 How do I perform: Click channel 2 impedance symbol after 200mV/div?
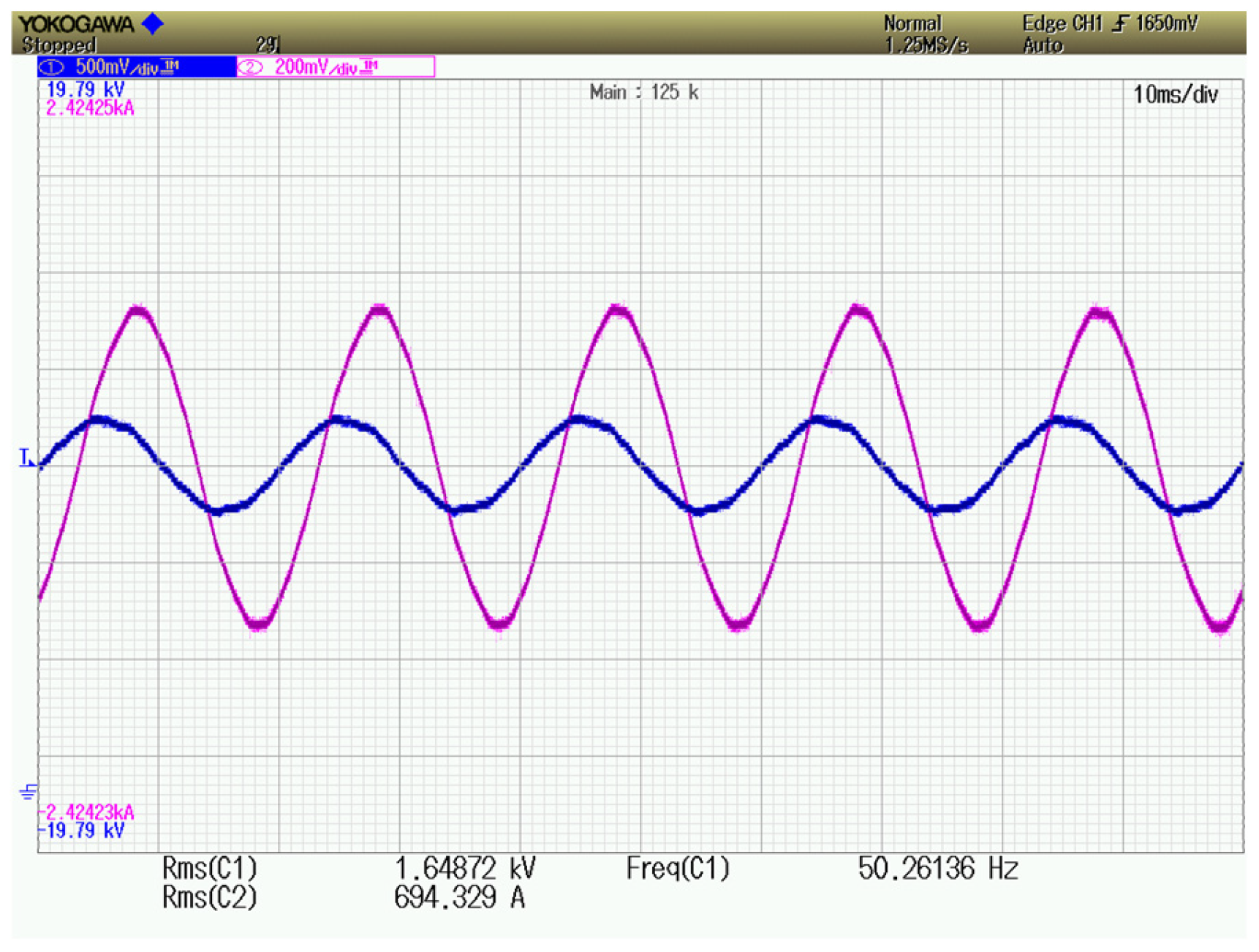369,67
